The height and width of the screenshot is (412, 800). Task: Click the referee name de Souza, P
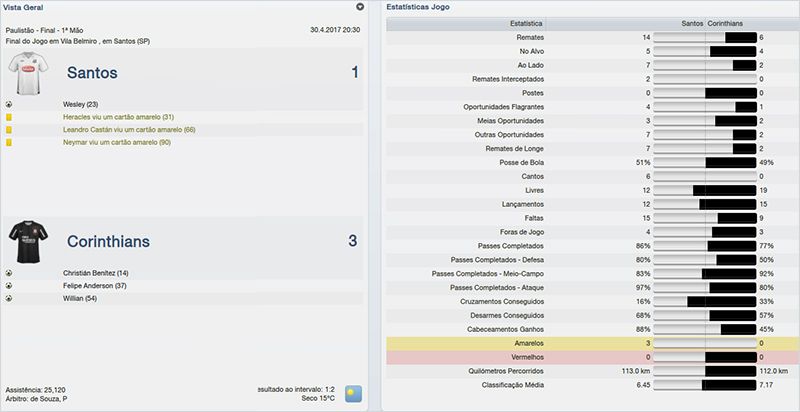(x=46, y=399)
